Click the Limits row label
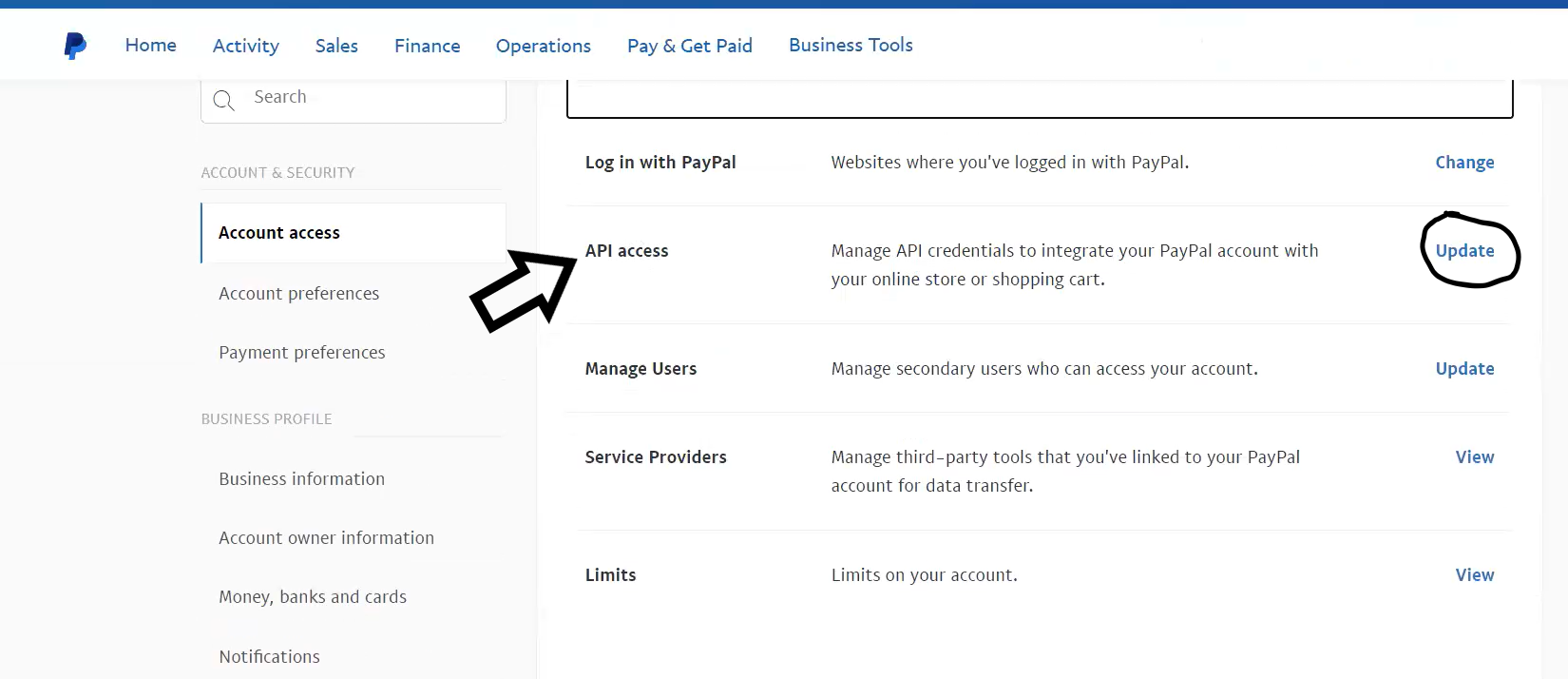The width and height of the screenshot is (1568, 679). pyautogui.click(x=611, y=575)
